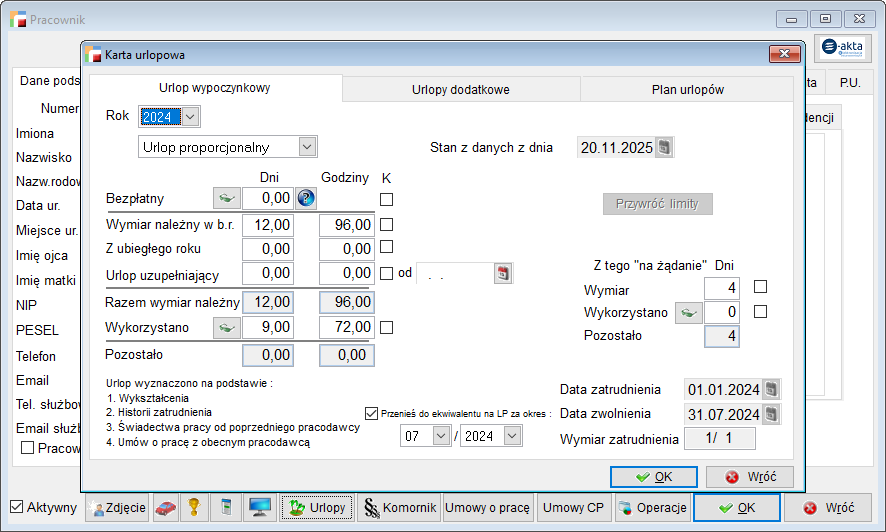
Task: Click the help icon next to Bezpłatny days
Action: tap(306, 198)
